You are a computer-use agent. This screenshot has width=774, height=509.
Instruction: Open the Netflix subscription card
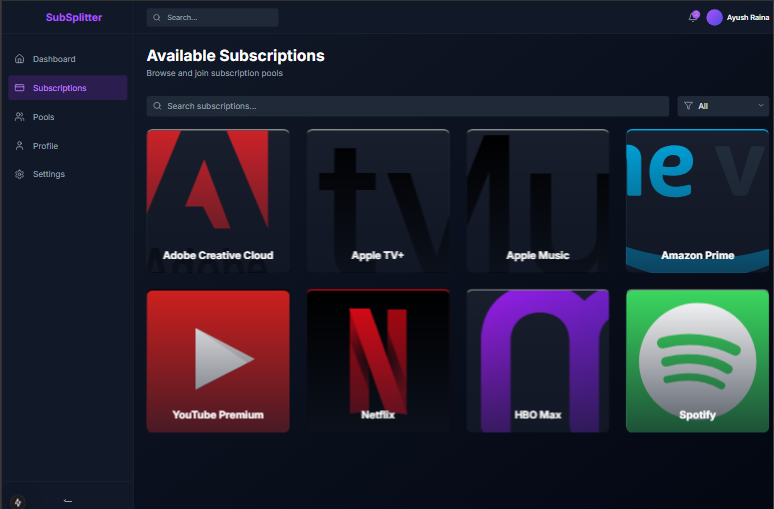[378, 361]
